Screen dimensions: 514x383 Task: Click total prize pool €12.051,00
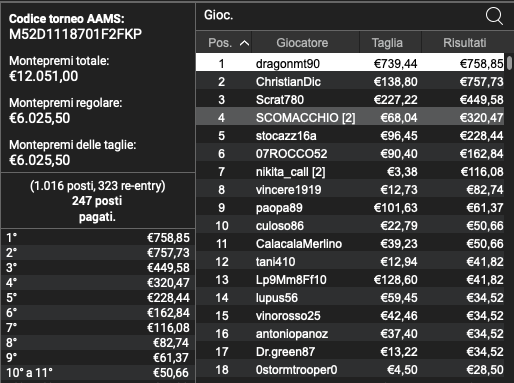[x=44, y=76]
